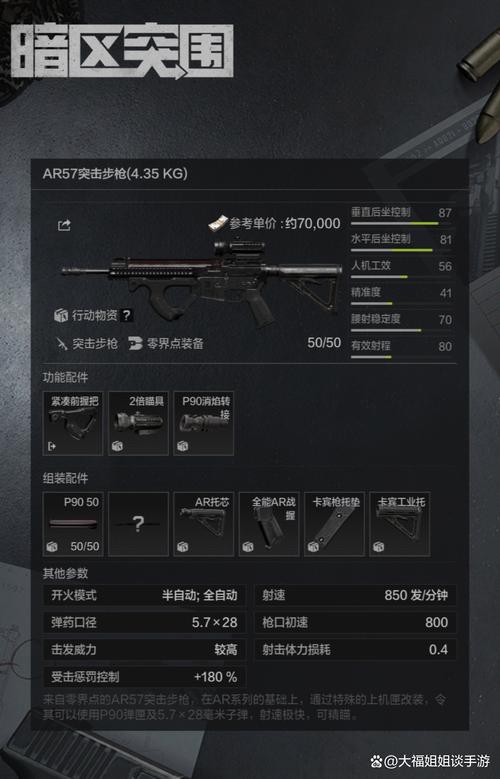Image resolution: width=500 pixels, height=779 pixels.
Task: Click the share icon above the rifle
Action: coord(64,226)
